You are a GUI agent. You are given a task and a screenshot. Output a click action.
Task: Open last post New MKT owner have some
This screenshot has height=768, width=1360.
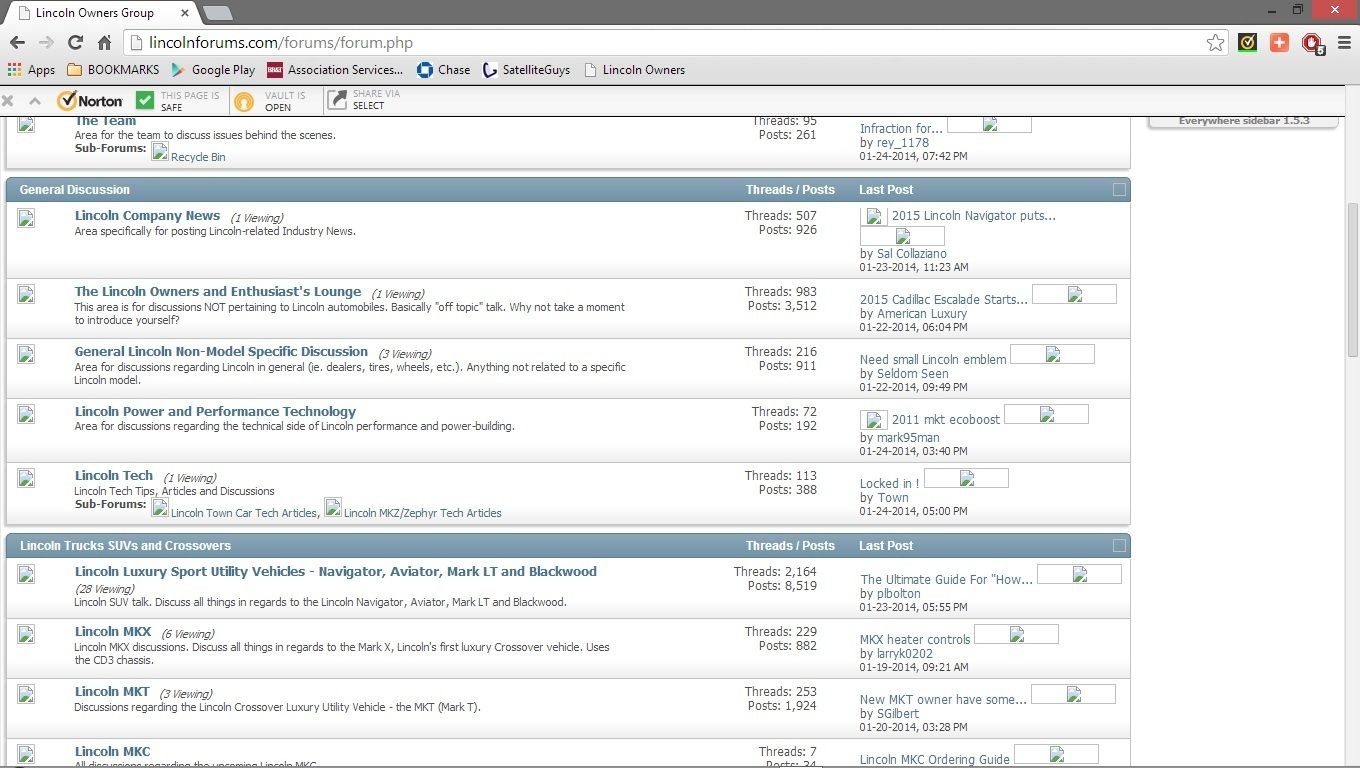[x=943, y=699]
